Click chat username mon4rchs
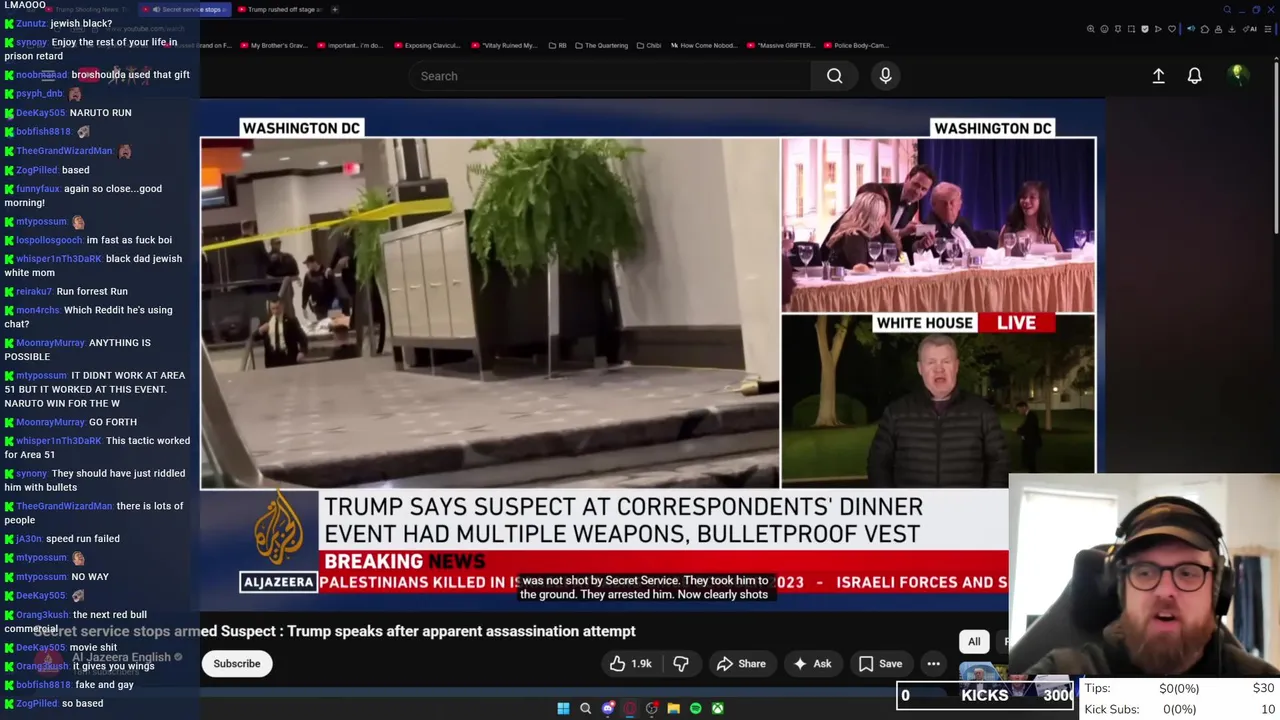 click(x=38, y=310)
